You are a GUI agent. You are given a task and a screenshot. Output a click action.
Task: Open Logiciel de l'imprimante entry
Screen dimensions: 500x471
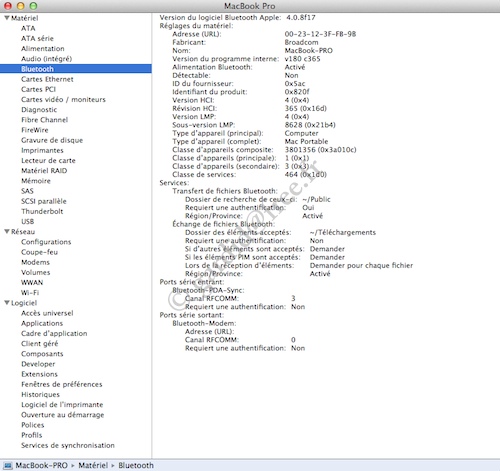point(62,405)
